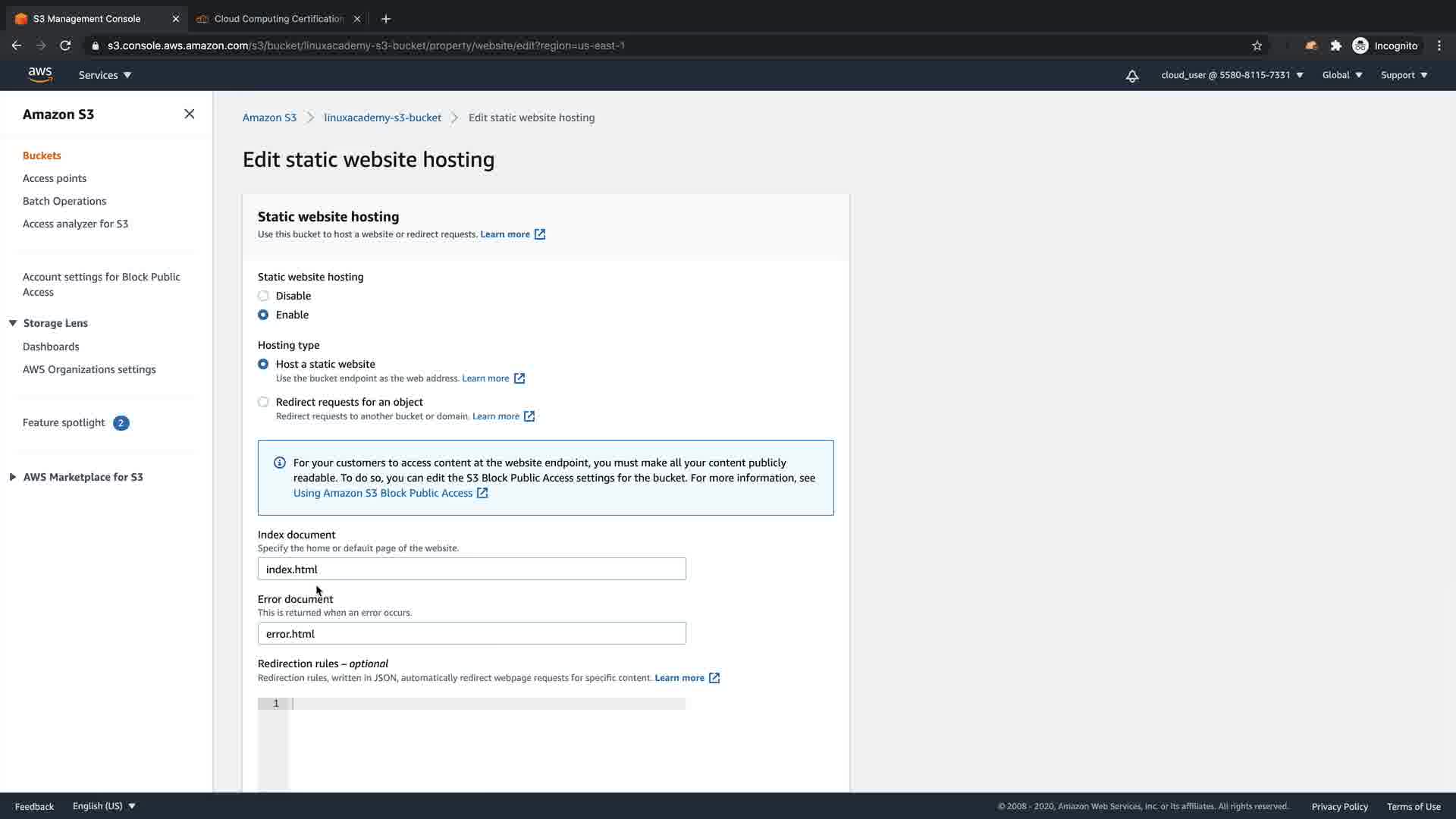Choose Redirect requests for an object
Viewport: 1456px width, 819px height.
(x=263, y=402)
